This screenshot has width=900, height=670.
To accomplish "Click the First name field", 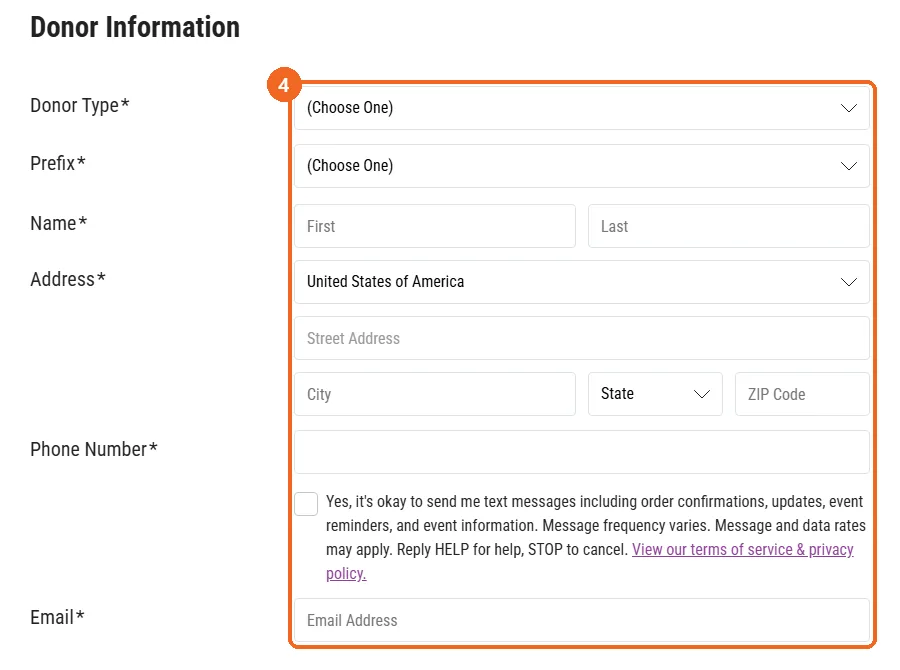I will coord(435,226).
